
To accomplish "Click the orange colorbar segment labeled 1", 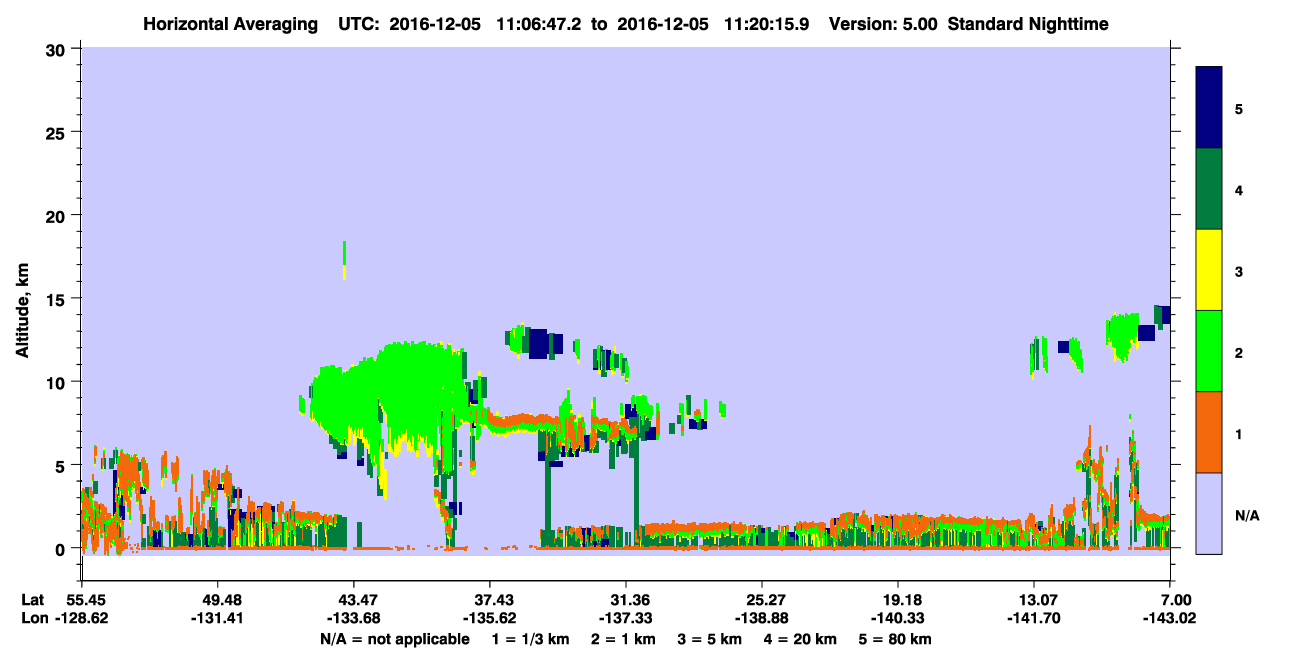I will (x=1209, y=432).
